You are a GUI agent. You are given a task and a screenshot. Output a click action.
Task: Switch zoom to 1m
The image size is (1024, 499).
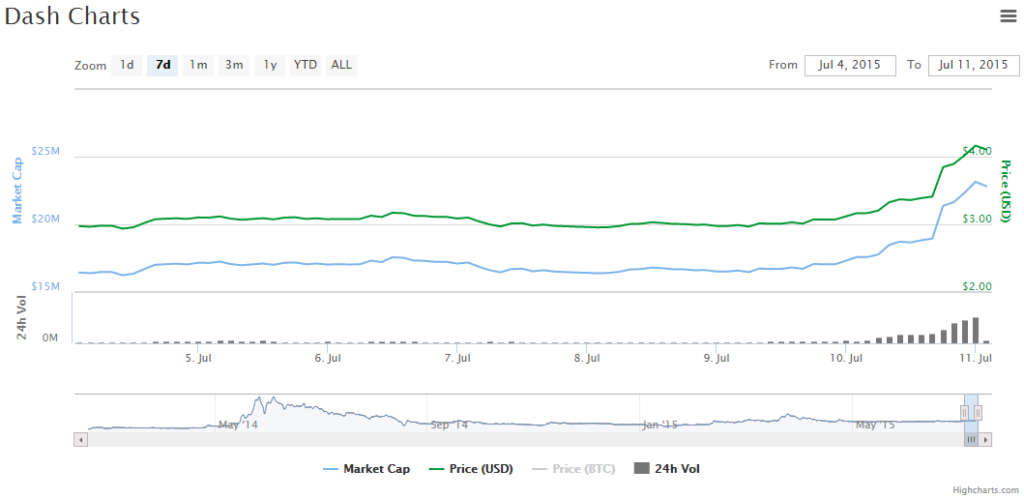pyautogui.click(x=199, y=65)
